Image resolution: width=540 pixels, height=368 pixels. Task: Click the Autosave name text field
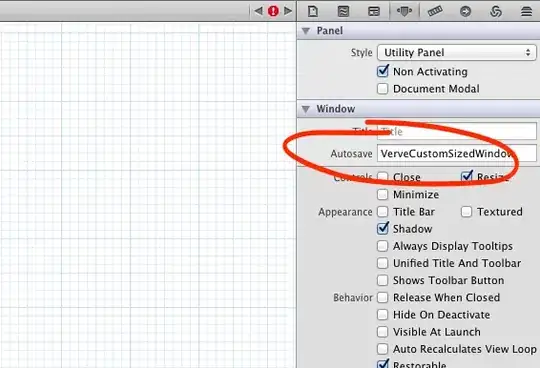click(457, 153)
